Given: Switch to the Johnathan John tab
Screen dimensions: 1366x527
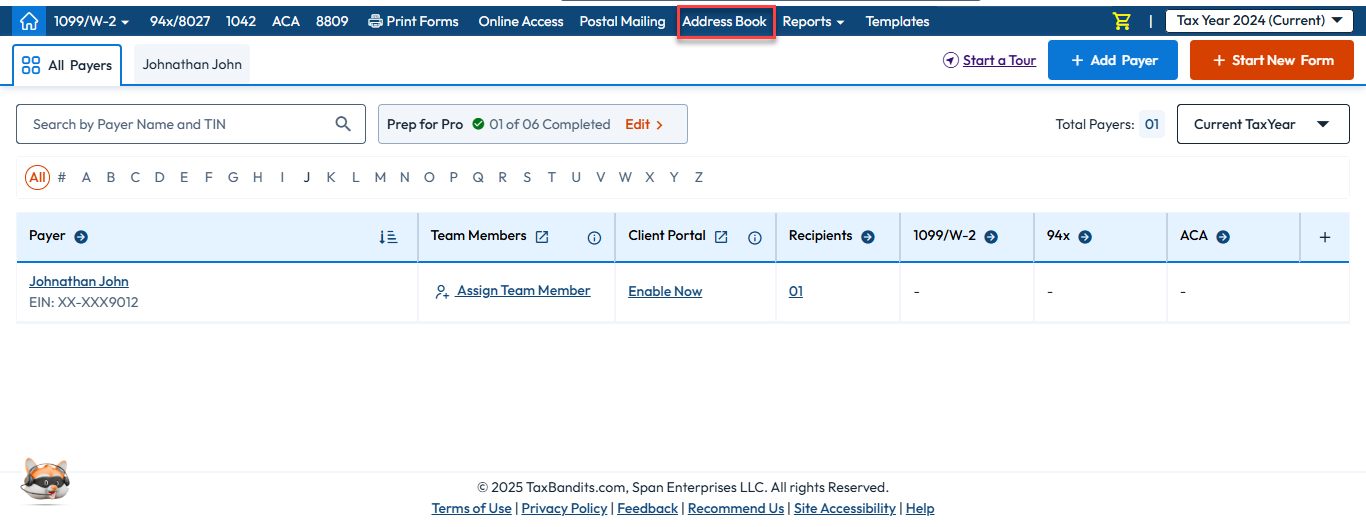Looking at the screenshot, I should click(192, 64).
